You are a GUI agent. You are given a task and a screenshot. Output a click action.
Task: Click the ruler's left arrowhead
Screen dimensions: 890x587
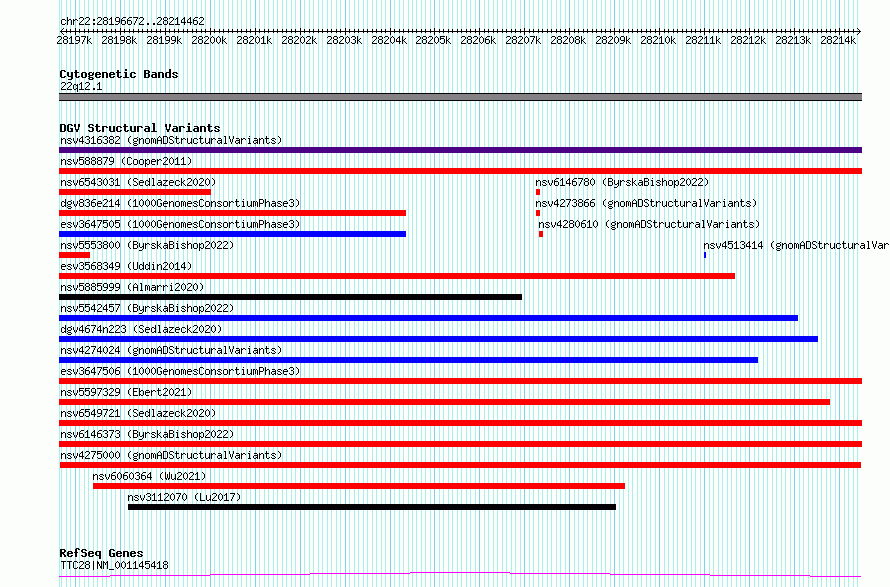point(62,31)
